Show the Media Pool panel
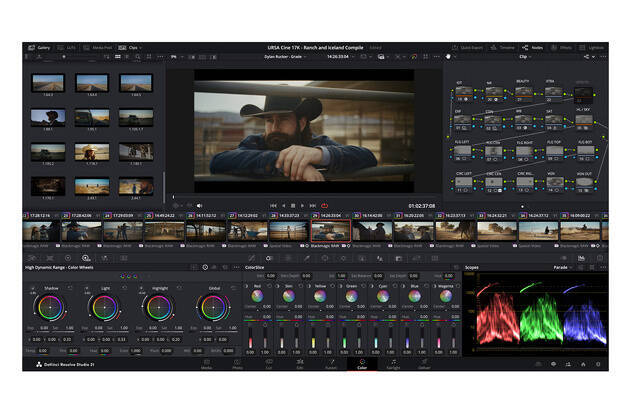Viewport: 640px width, 414px height. [100, 47]
